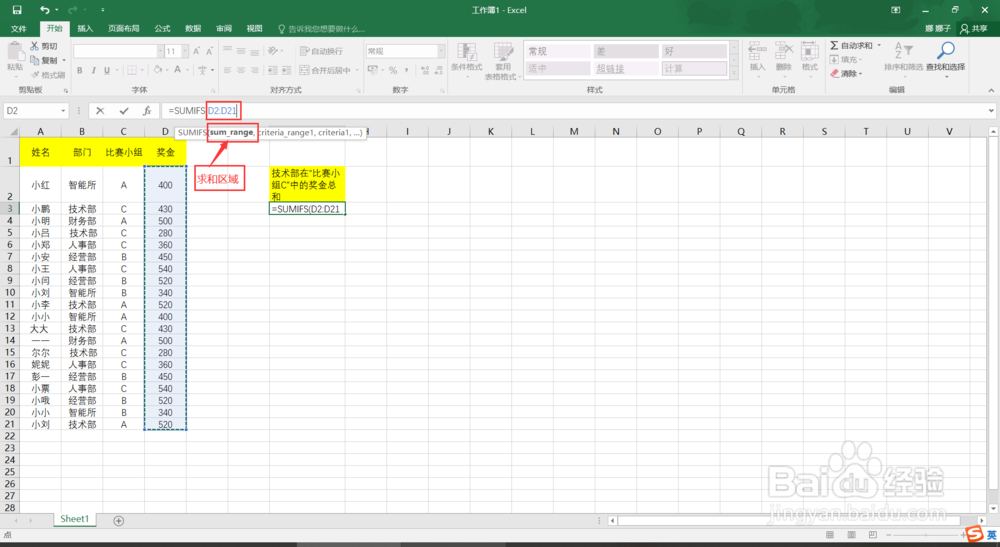Image resolution: width=1000 pixels, height=547 pixels.
Task: Confirm the formula with the checkmark
Action: click(x=124, y=111)
